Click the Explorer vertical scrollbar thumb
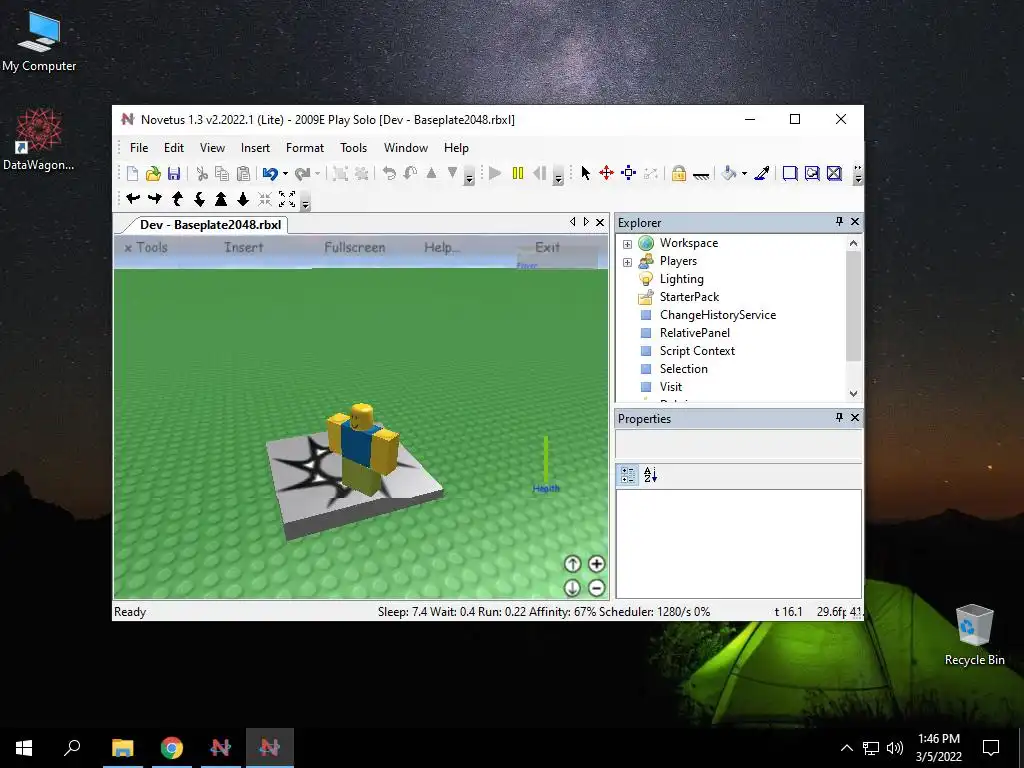Viewport: 1024px width, 768px height. pos(853,306)
